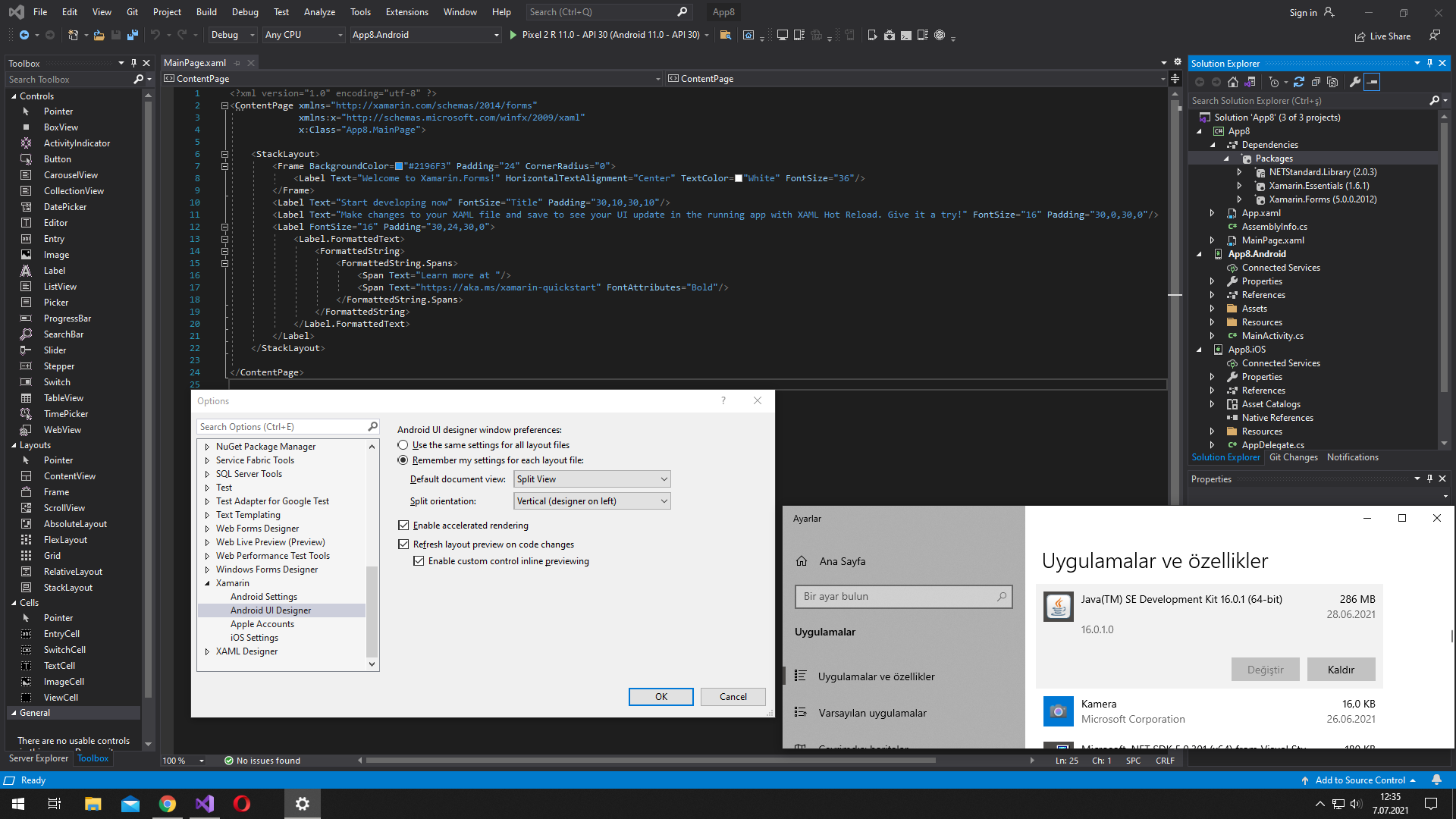Open the Any CPU platform dropdown
Viewport: 1456px width, 819px height.
tap(303, 35)
